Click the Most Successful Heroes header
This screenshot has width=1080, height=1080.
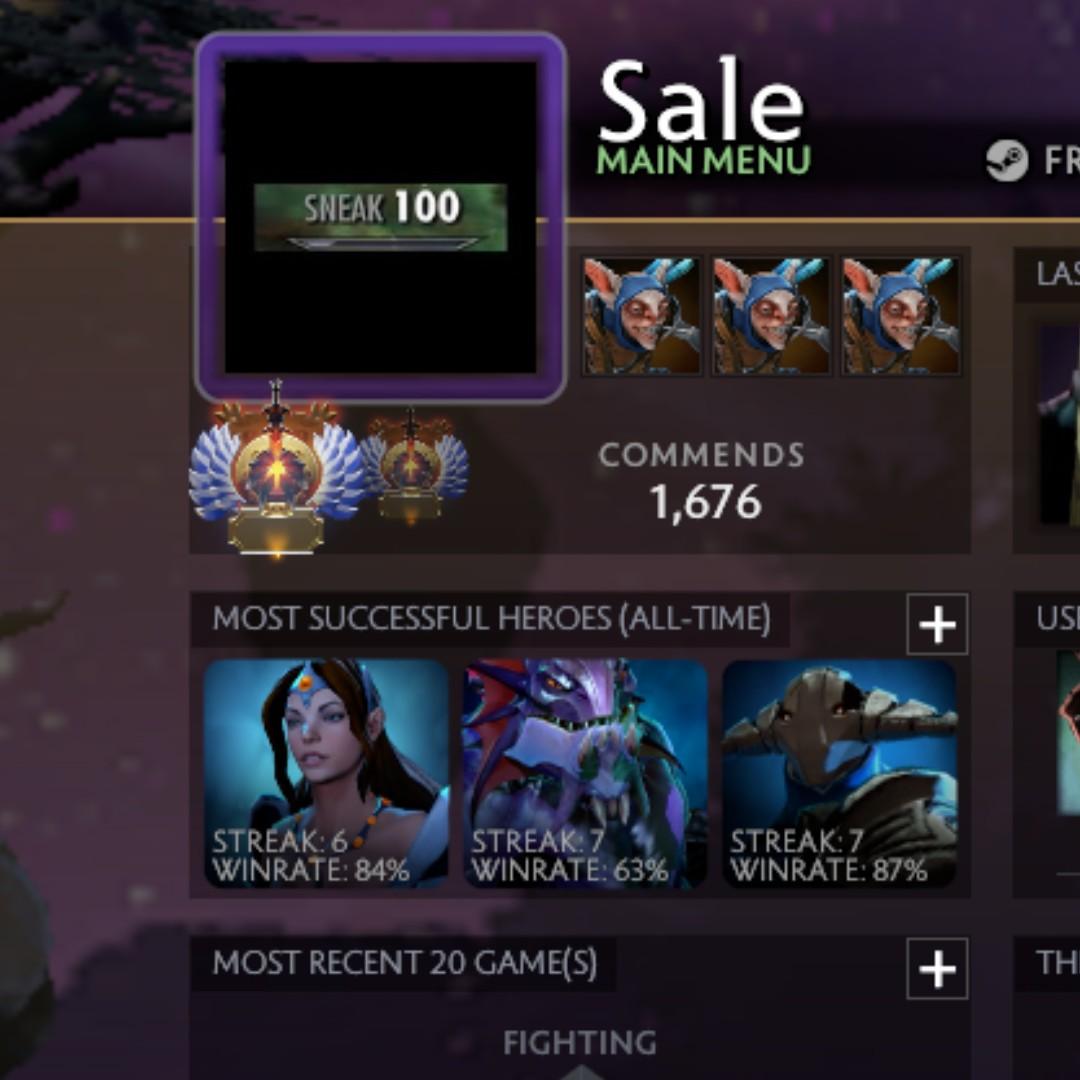[x=491, y=619]
